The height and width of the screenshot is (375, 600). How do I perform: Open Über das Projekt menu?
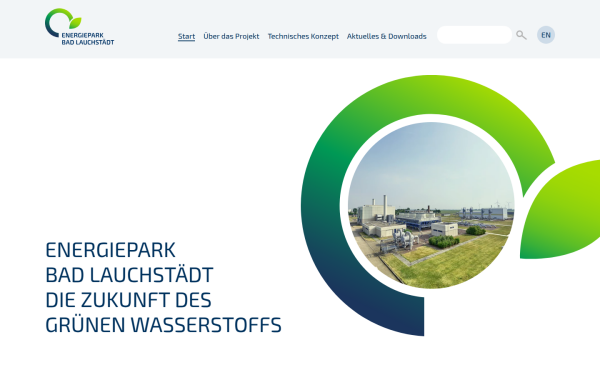click(231, 36)
